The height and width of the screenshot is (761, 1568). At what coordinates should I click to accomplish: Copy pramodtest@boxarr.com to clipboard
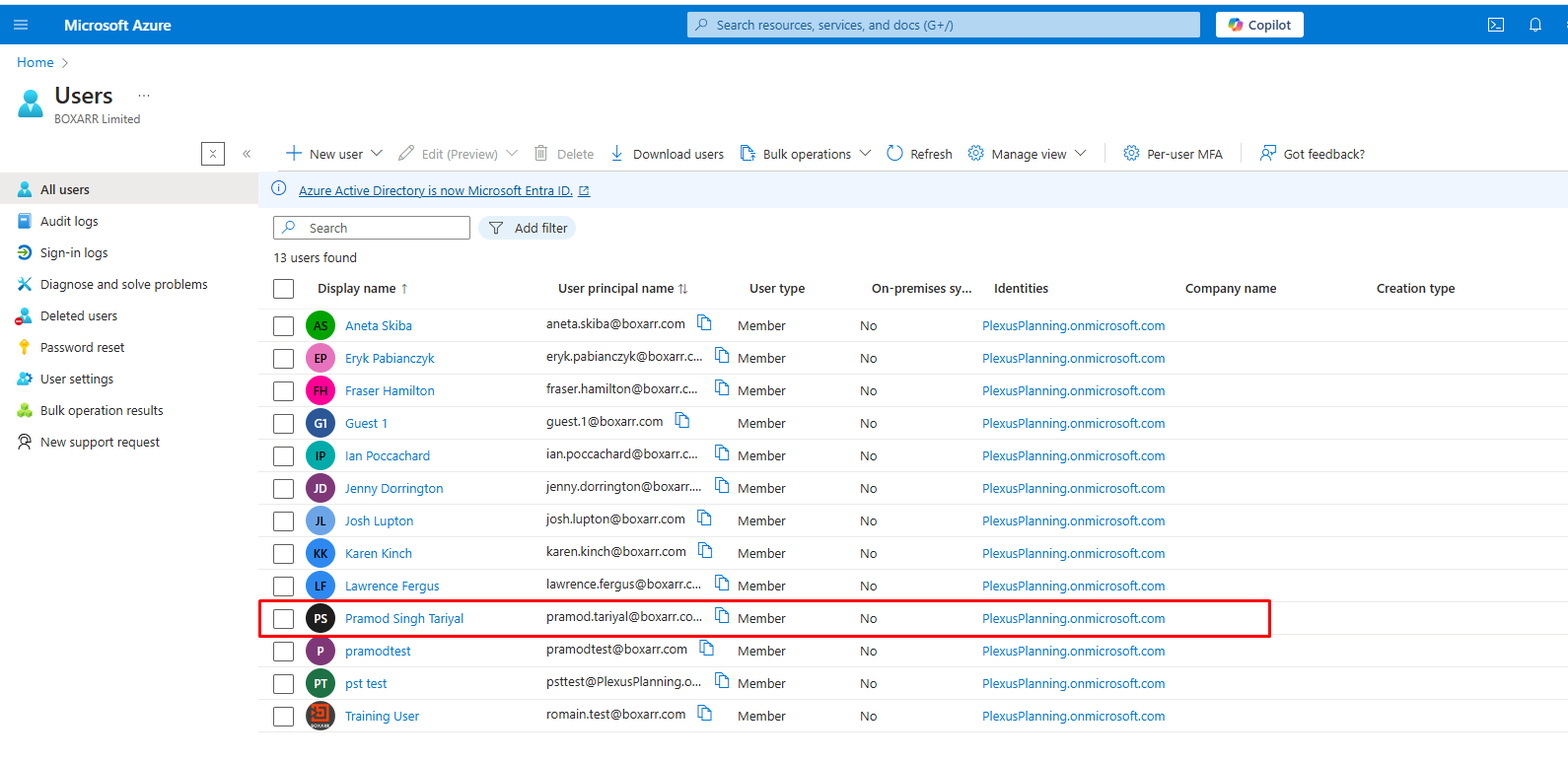click(706, 648)
